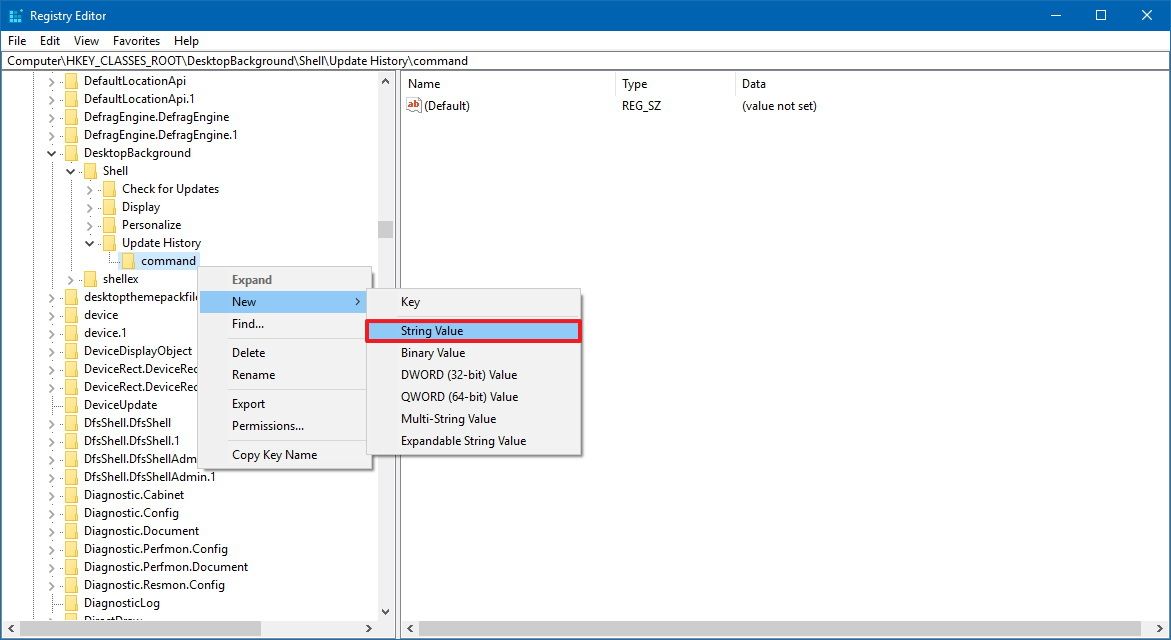The width and height of the screenshot is (1171, 640).
Task: Collapse the DesktopBackground key
Action: [51, 153]
